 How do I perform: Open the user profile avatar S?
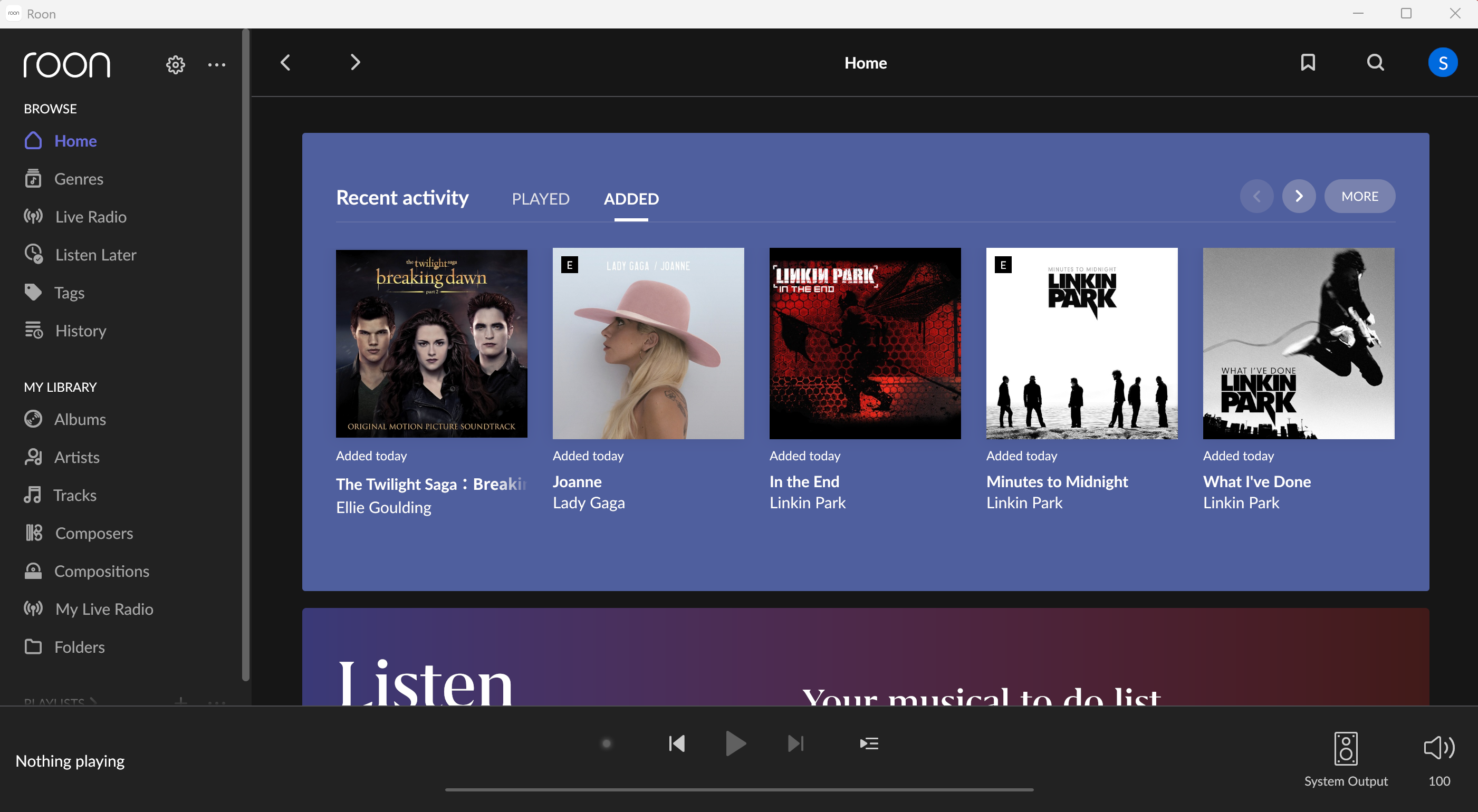click(1443, 63)
